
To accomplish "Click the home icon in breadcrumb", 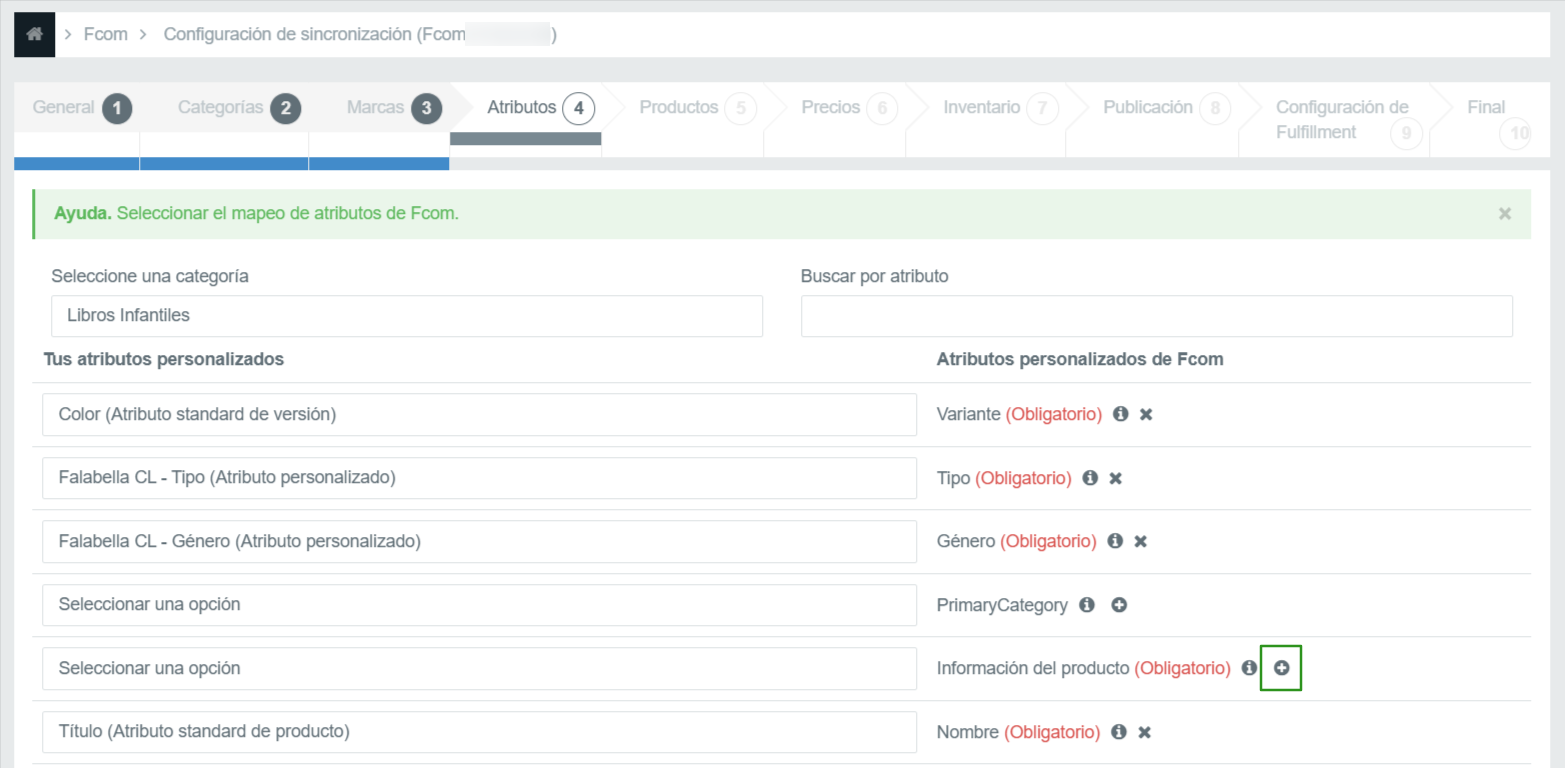I will pyautogui.click(x=35, y=34).
